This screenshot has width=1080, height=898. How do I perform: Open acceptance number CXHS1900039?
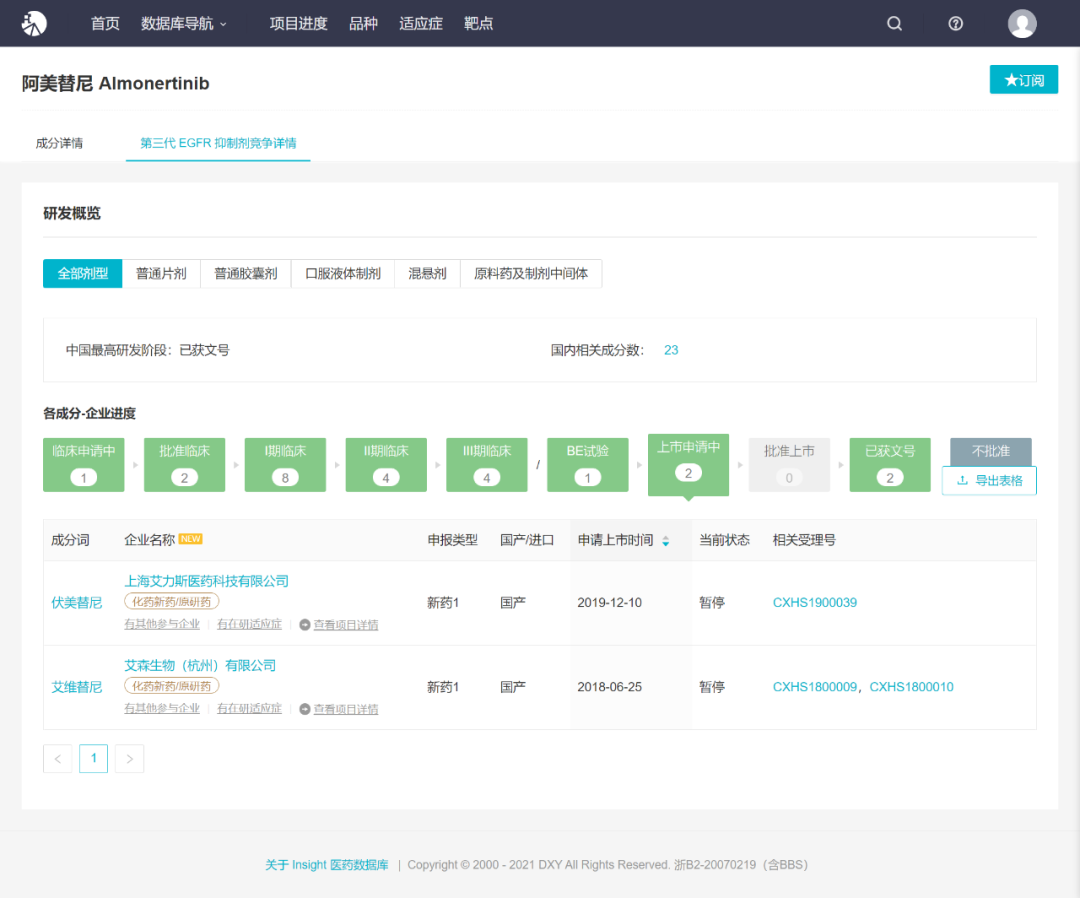pos(815,603)
